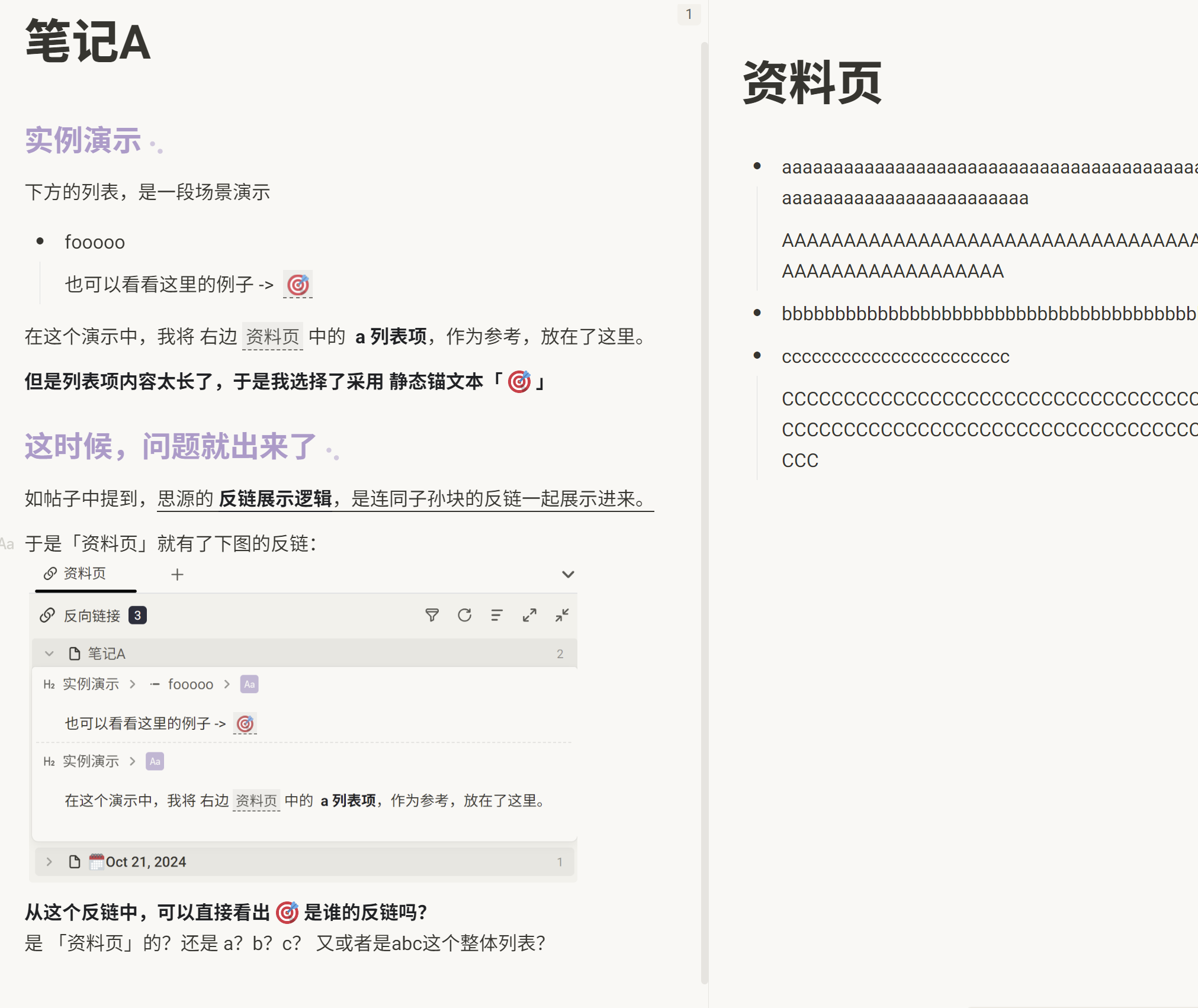Click the 实例演示 purple heading
The image size is (1198, 1008).
click(83, 140)
